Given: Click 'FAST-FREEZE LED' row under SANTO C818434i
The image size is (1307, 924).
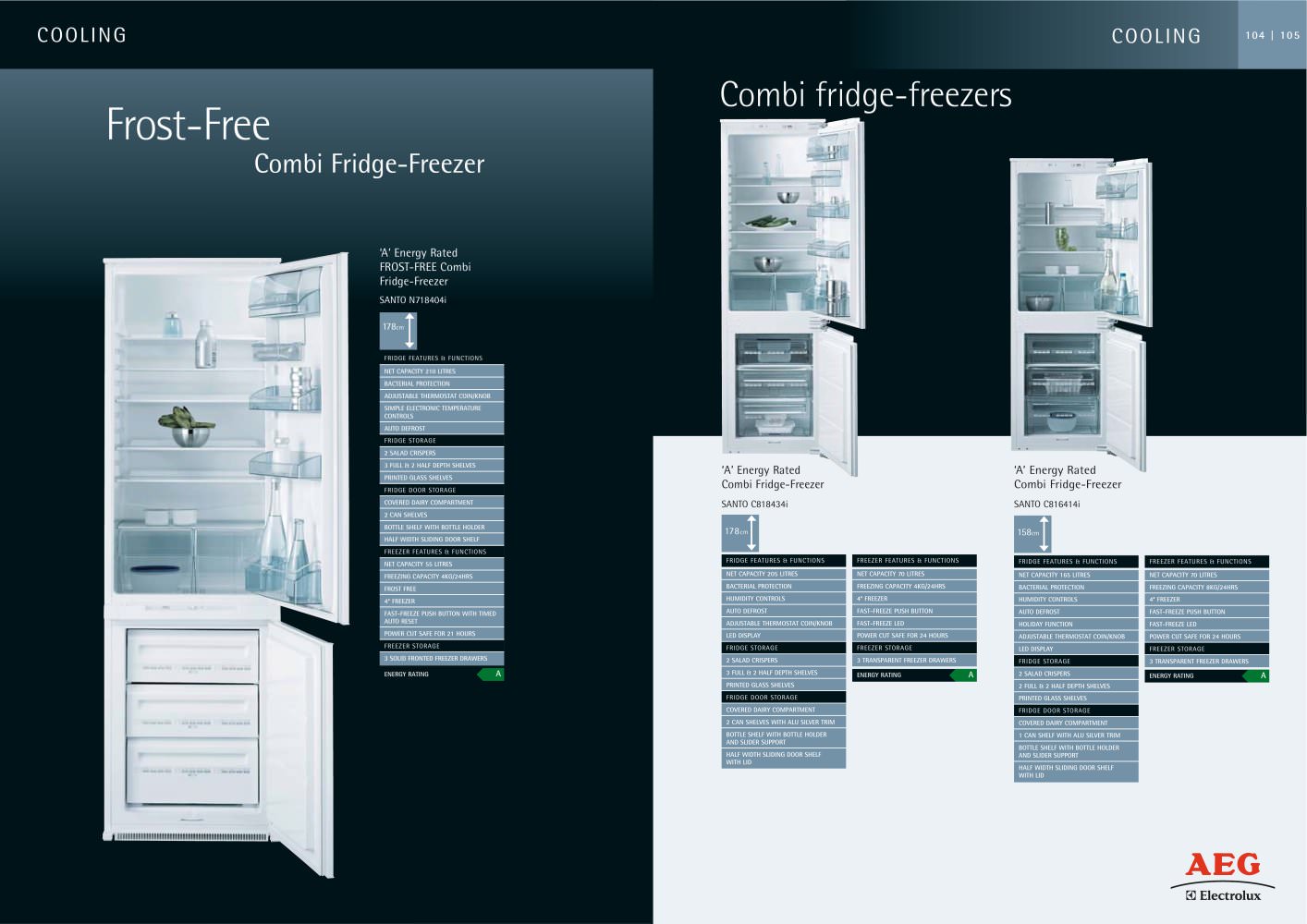Looking at the screenshot, I should tap(914, 624).
